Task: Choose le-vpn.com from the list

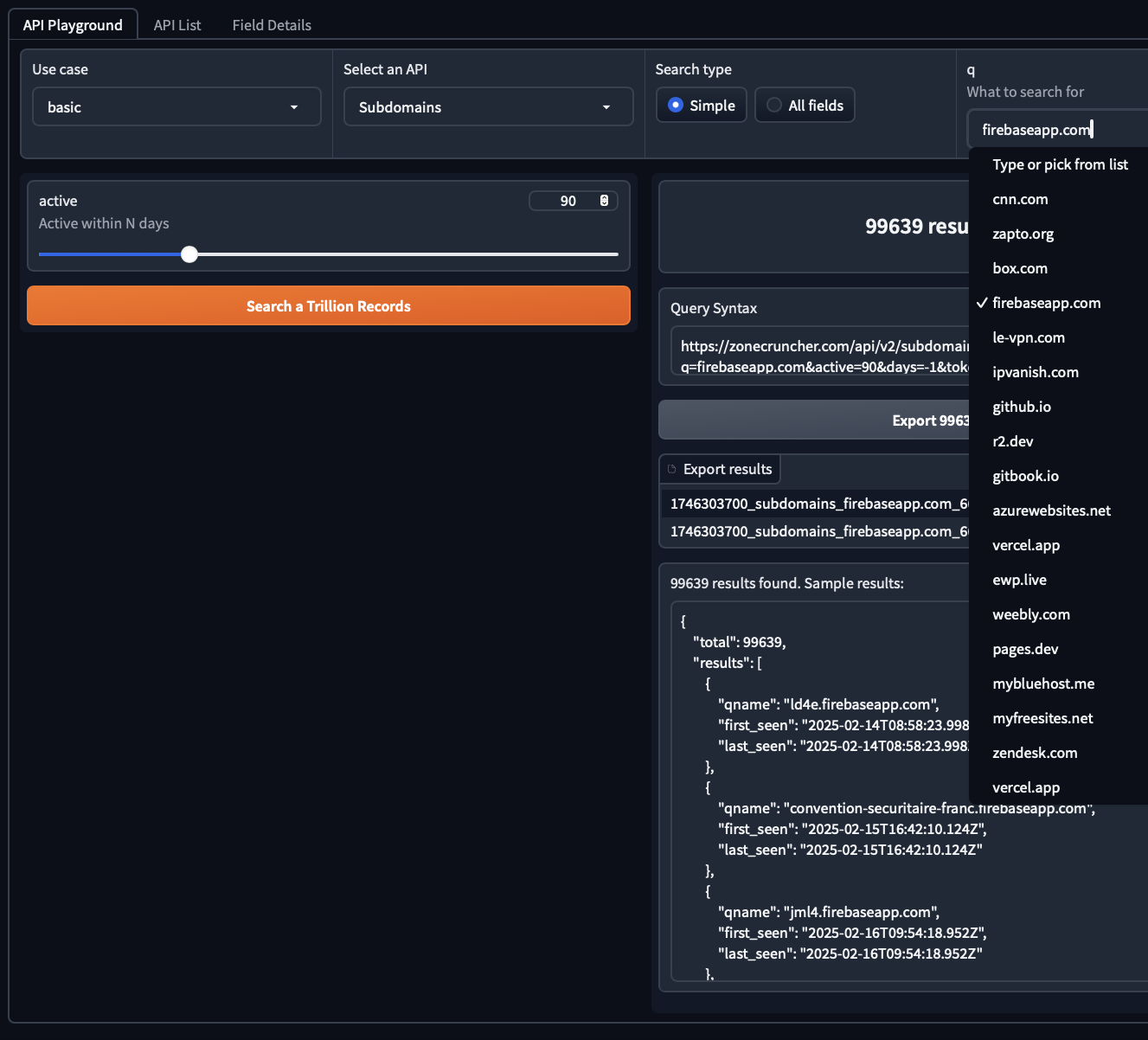Action: click(1058, 337)
